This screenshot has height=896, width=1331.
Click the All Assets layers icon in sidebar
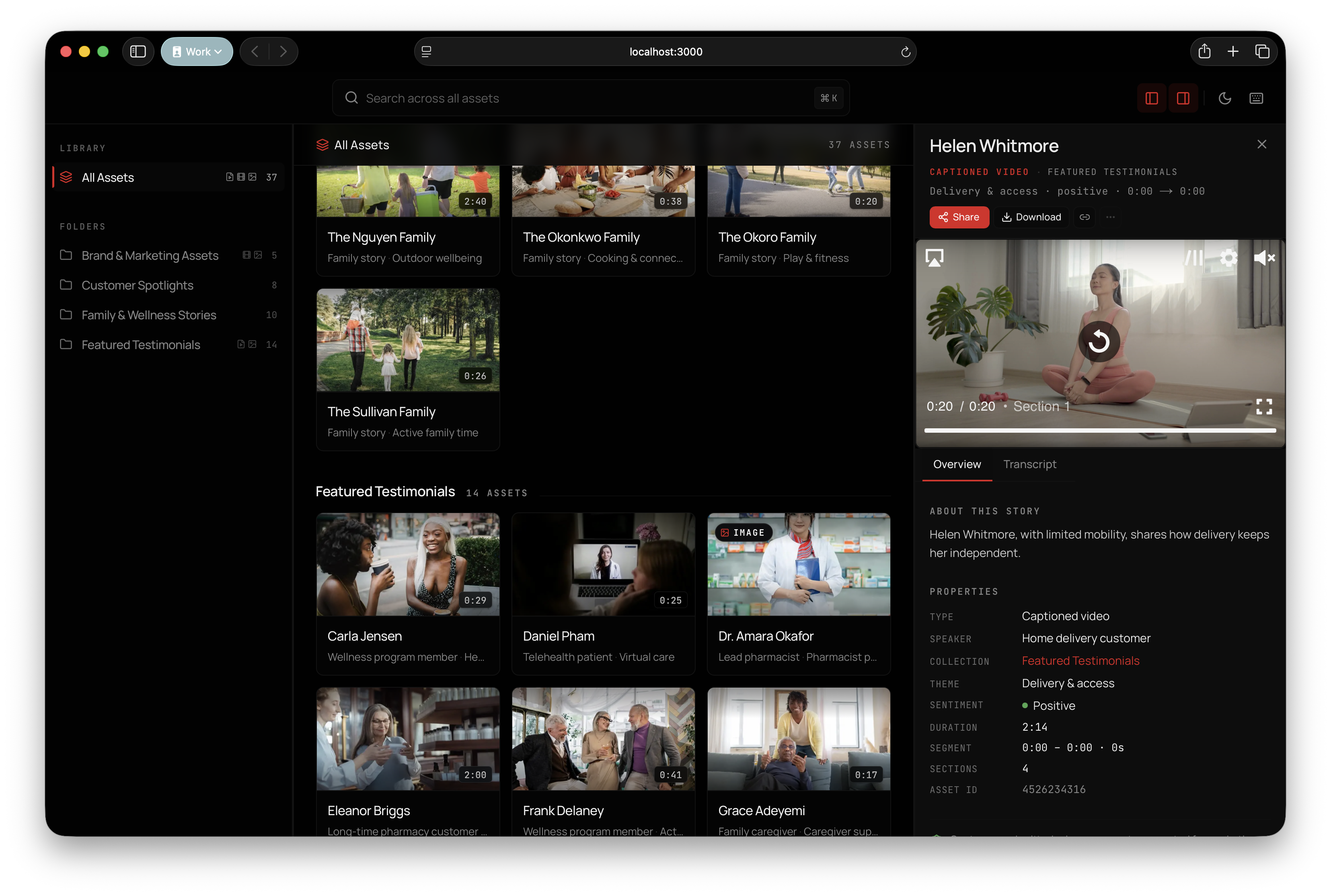pos(66,177)
